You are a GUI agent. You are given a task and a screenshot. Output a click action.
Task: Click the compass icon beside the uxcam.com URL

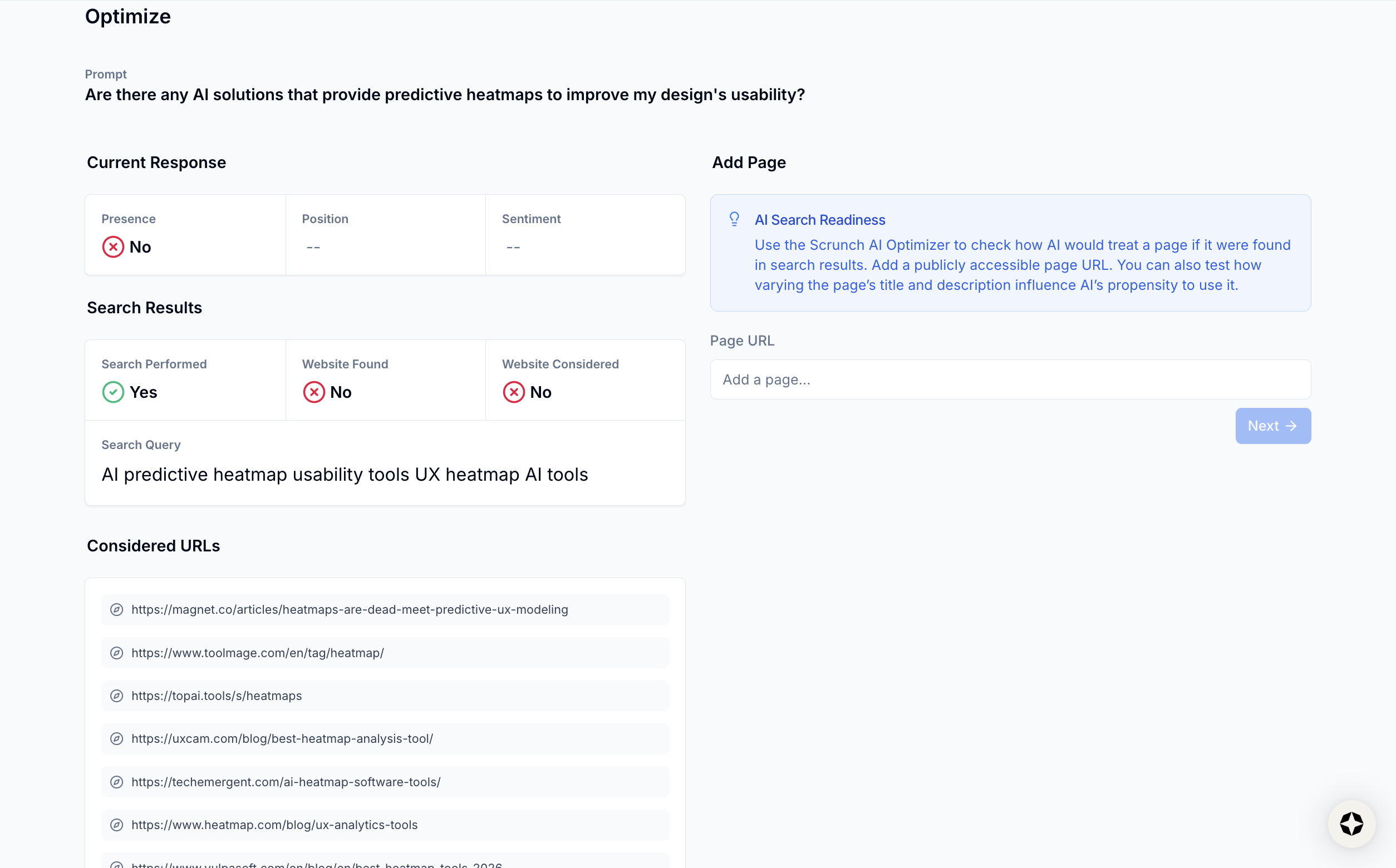pyautogui.click(x=116, y=739)
